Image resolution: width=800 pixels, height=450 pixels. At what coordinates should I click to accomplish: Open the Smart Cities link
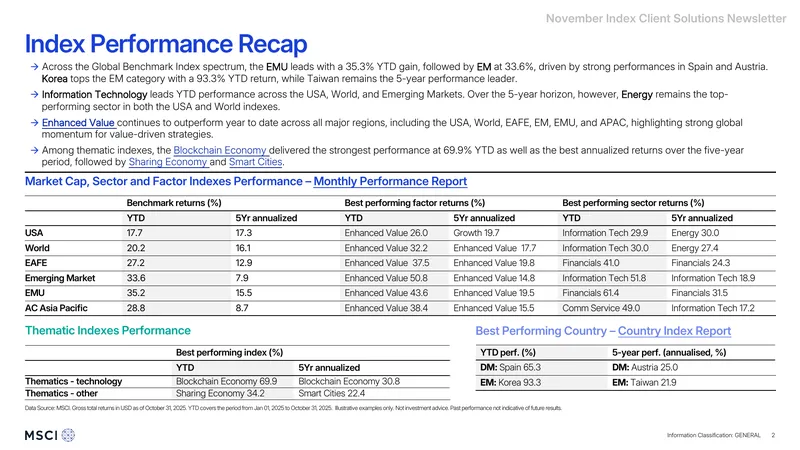[256, 162]
